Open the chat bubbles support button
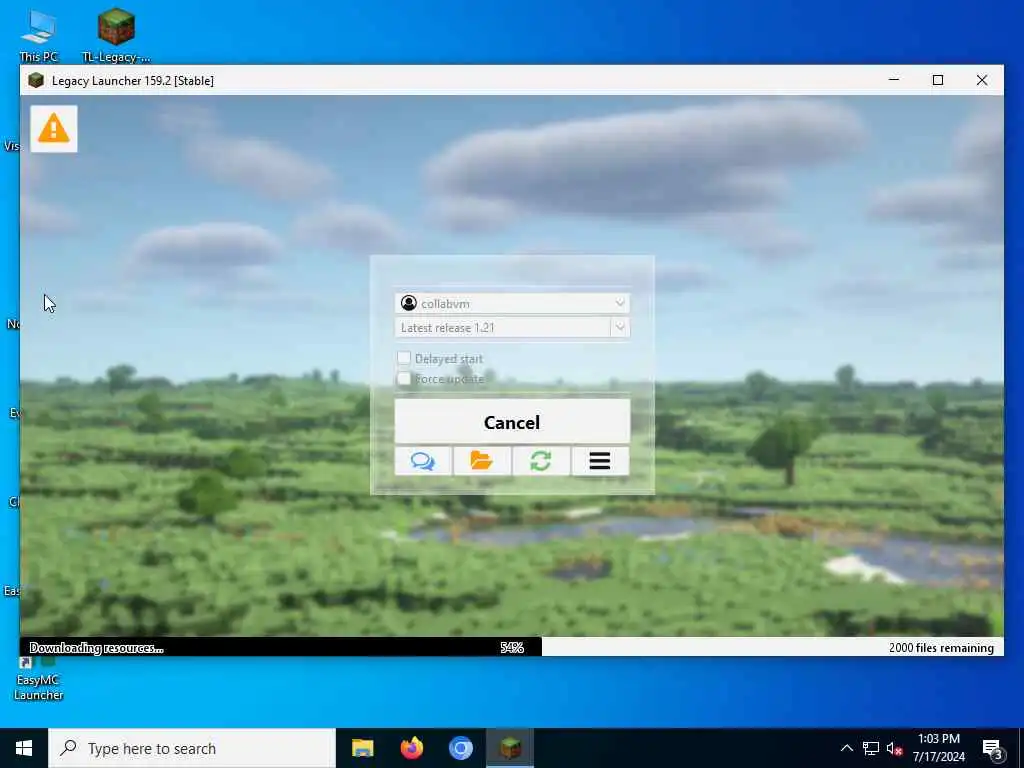The width and height of the screenshot is (1024, 768). point(423,461)
